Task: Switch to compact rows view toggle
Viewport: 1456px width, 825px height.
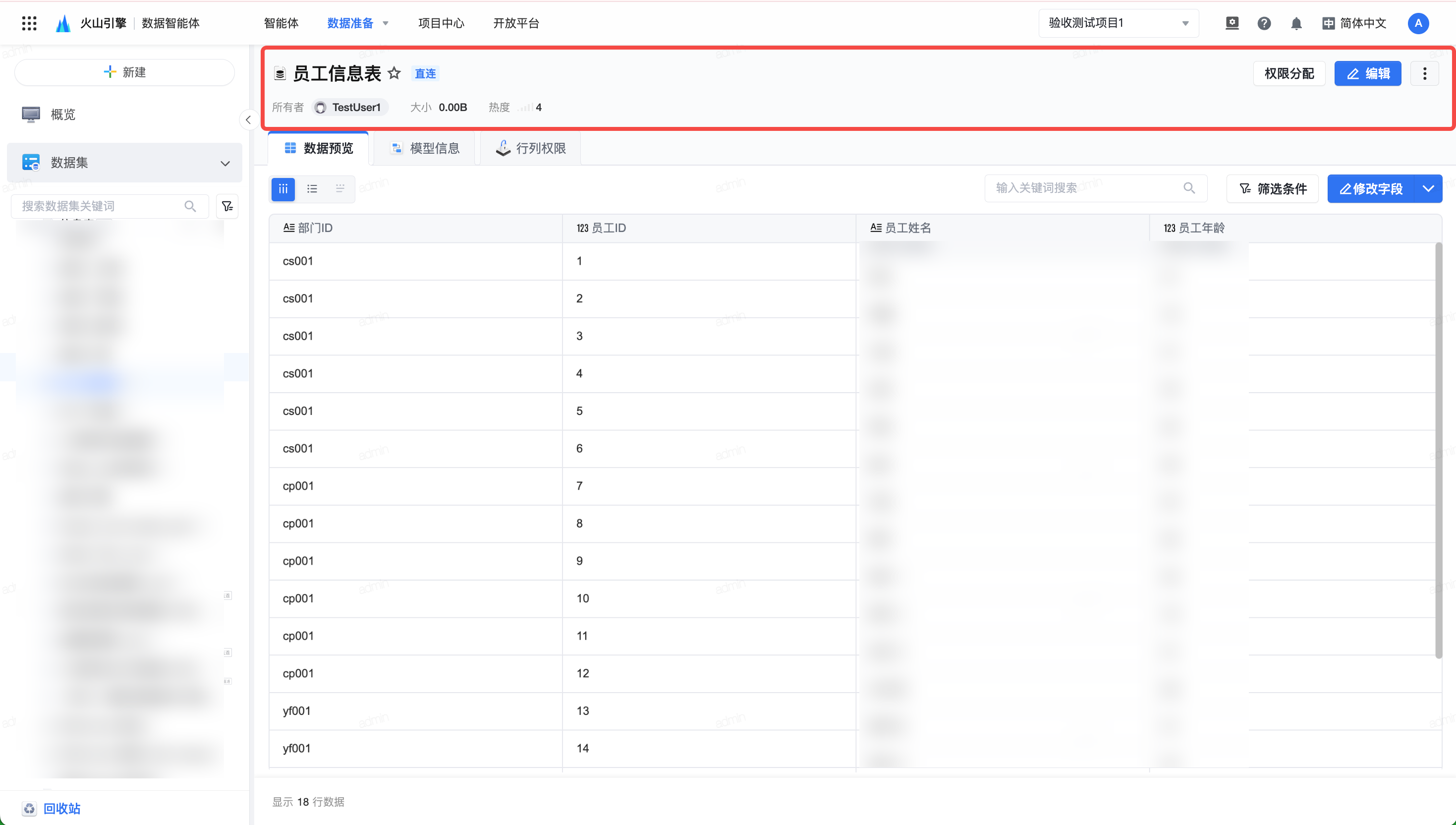Action: [x=340, y=189]
